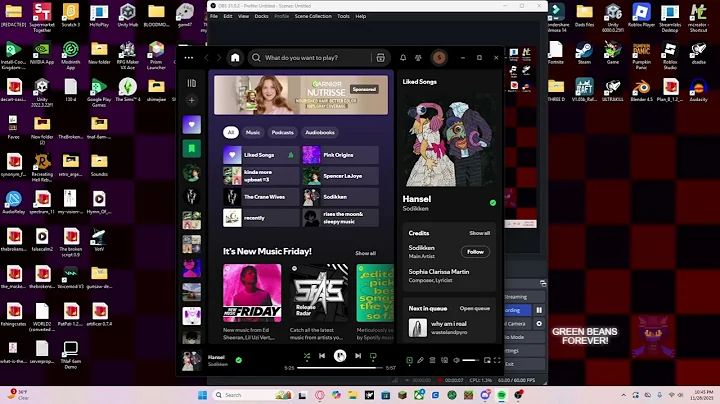Open OBS Virtual Camera settings gear
Image resolution: width=720 pixels, height=404 pixels.
[539, 324]
